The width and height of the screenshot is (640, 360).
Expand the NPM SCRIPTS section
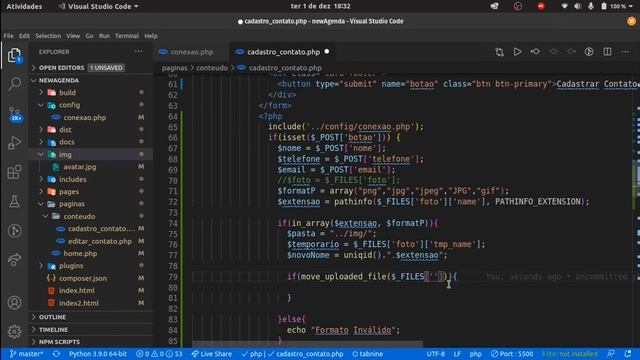(x=59, y=342)
